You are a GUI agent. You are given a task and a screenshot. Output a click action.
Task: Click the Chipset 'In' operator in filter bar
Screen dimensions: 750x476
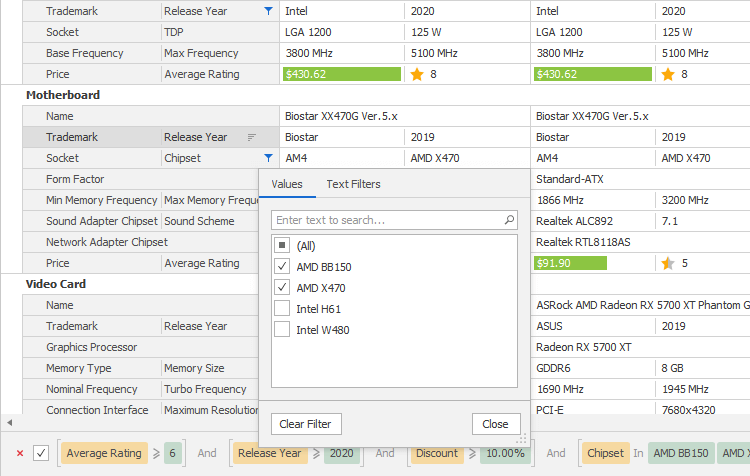pyautogui.click(x=638, y=453)
